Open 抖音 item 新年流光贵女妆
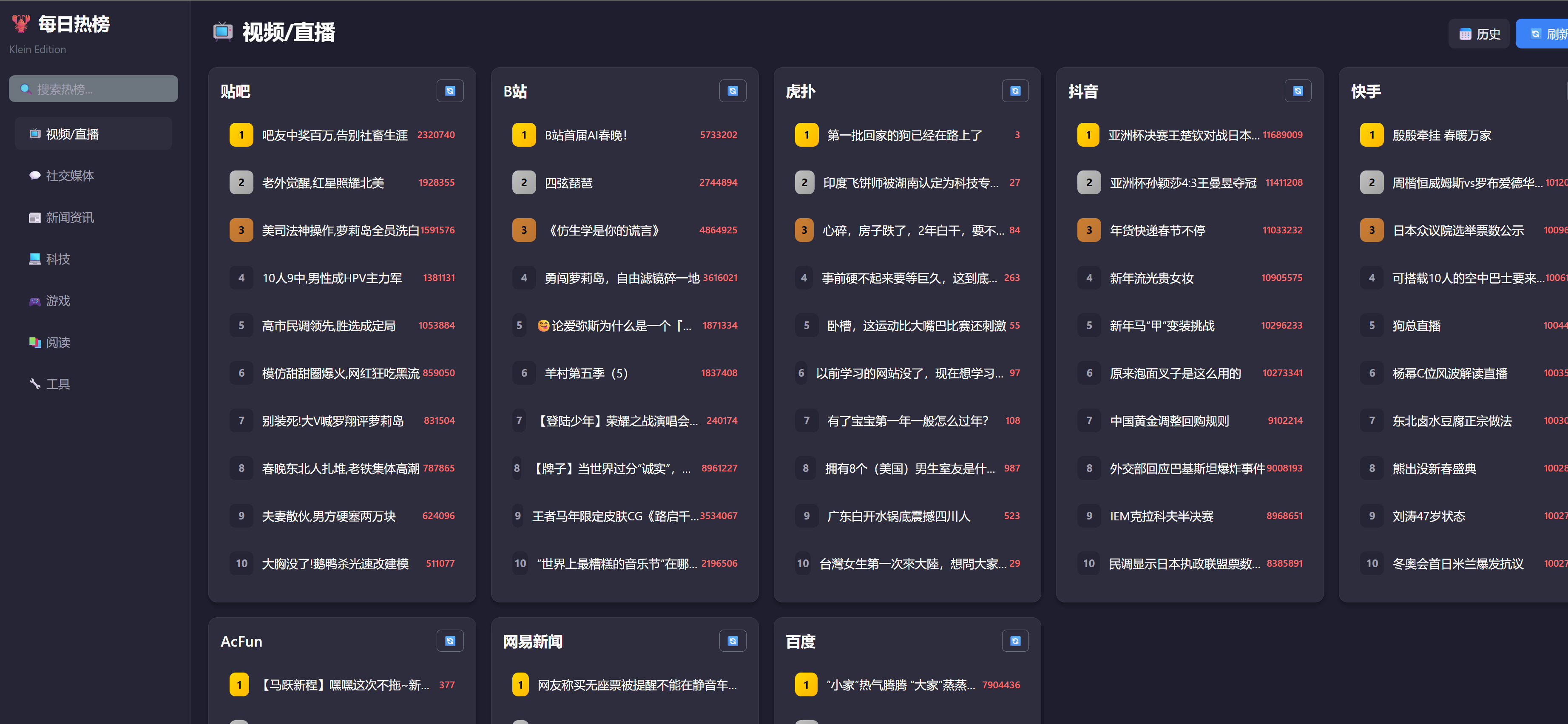The image size is (1568, 724). [x=1151, y=278]
